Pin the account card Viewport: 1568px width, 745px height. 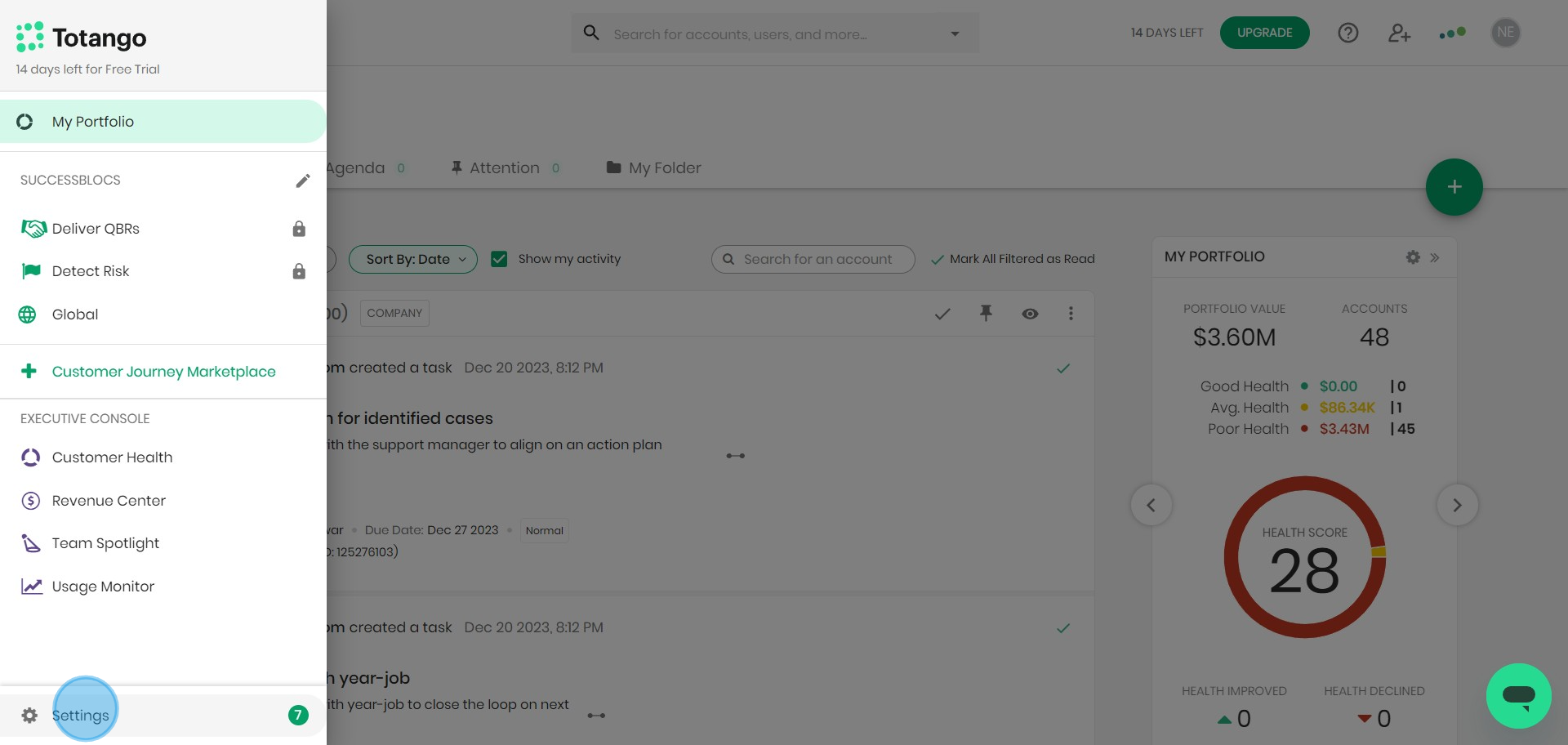pos(987,313)
